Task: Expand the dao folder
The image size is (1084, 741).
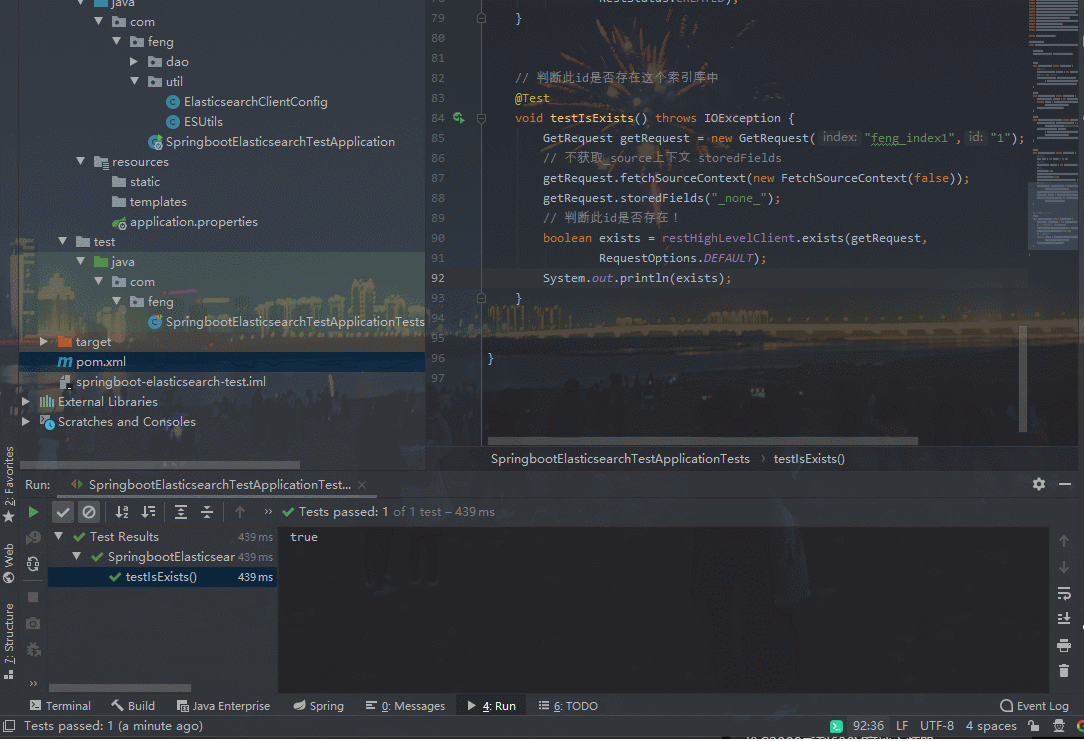Action: click(x=134, y=62)
